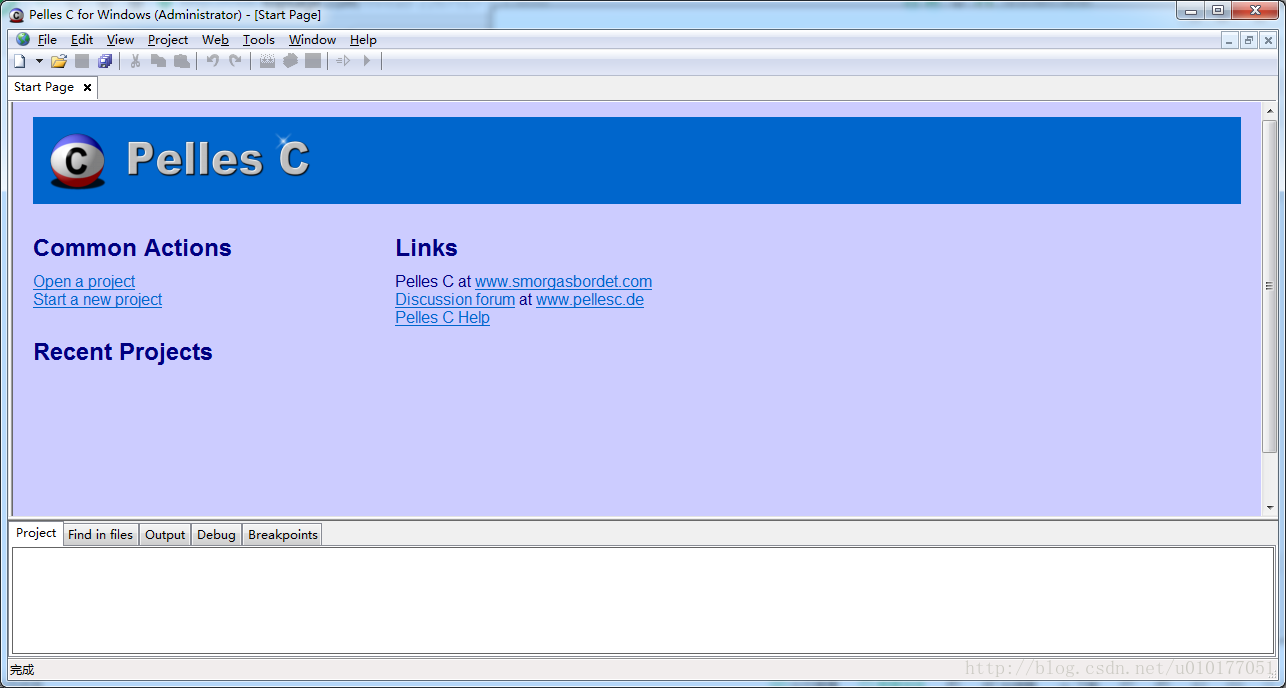1286x688 pixels.
Task: Click the Save All toolbar icon
Action: [x=105, y=62]
